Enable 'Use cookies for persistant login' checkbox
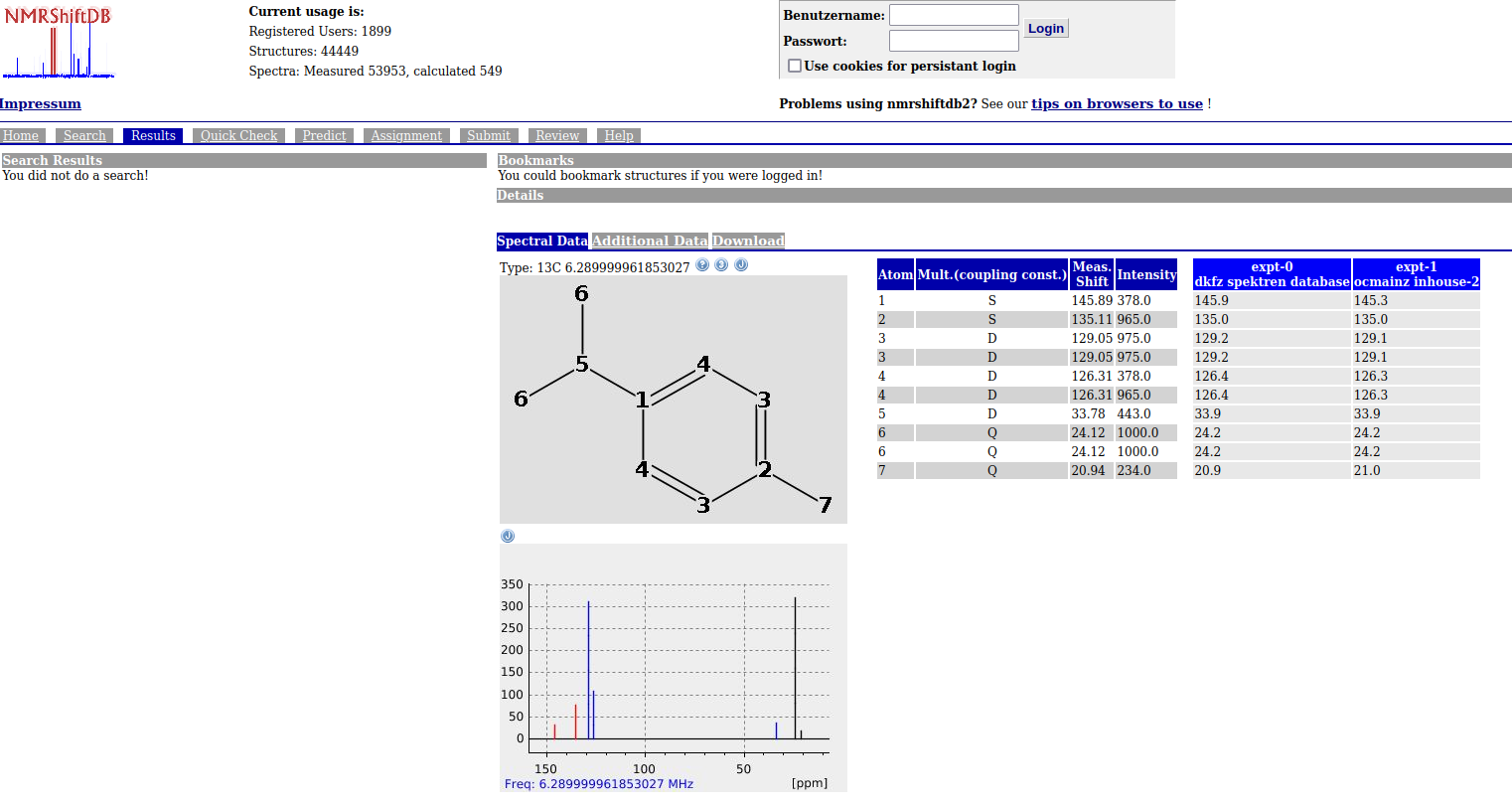 pos(795,66)
